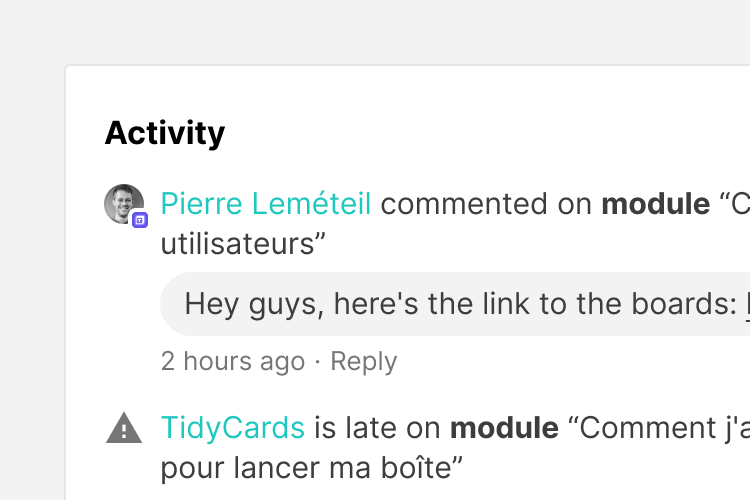750x500 pixels.
Task: Open the module "pour lancer ma boîte"
Action: [x=311, y=467]
